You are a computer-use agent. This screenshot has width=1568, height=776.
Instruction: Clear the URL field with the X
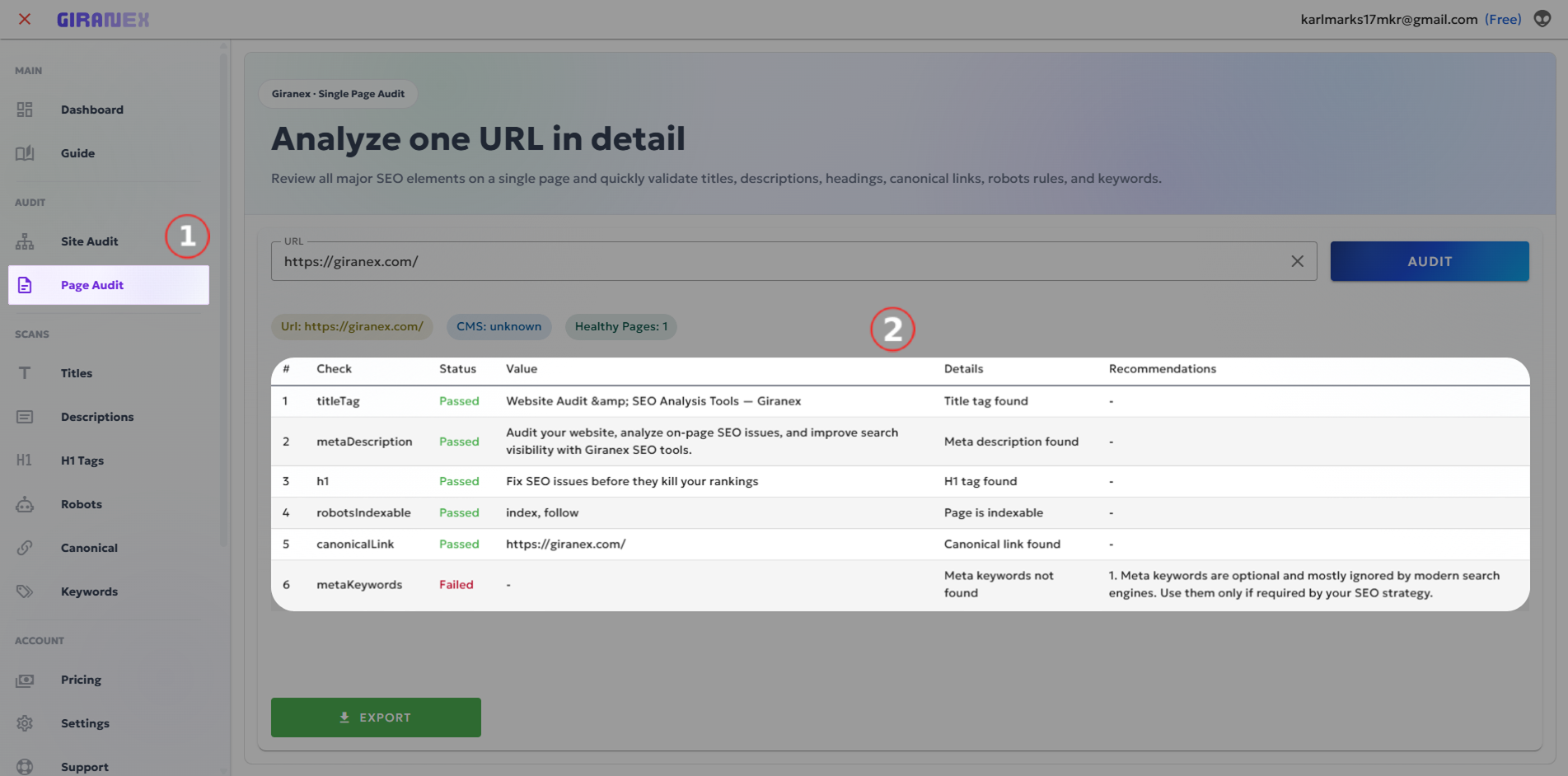click(x=1297, y=261)
